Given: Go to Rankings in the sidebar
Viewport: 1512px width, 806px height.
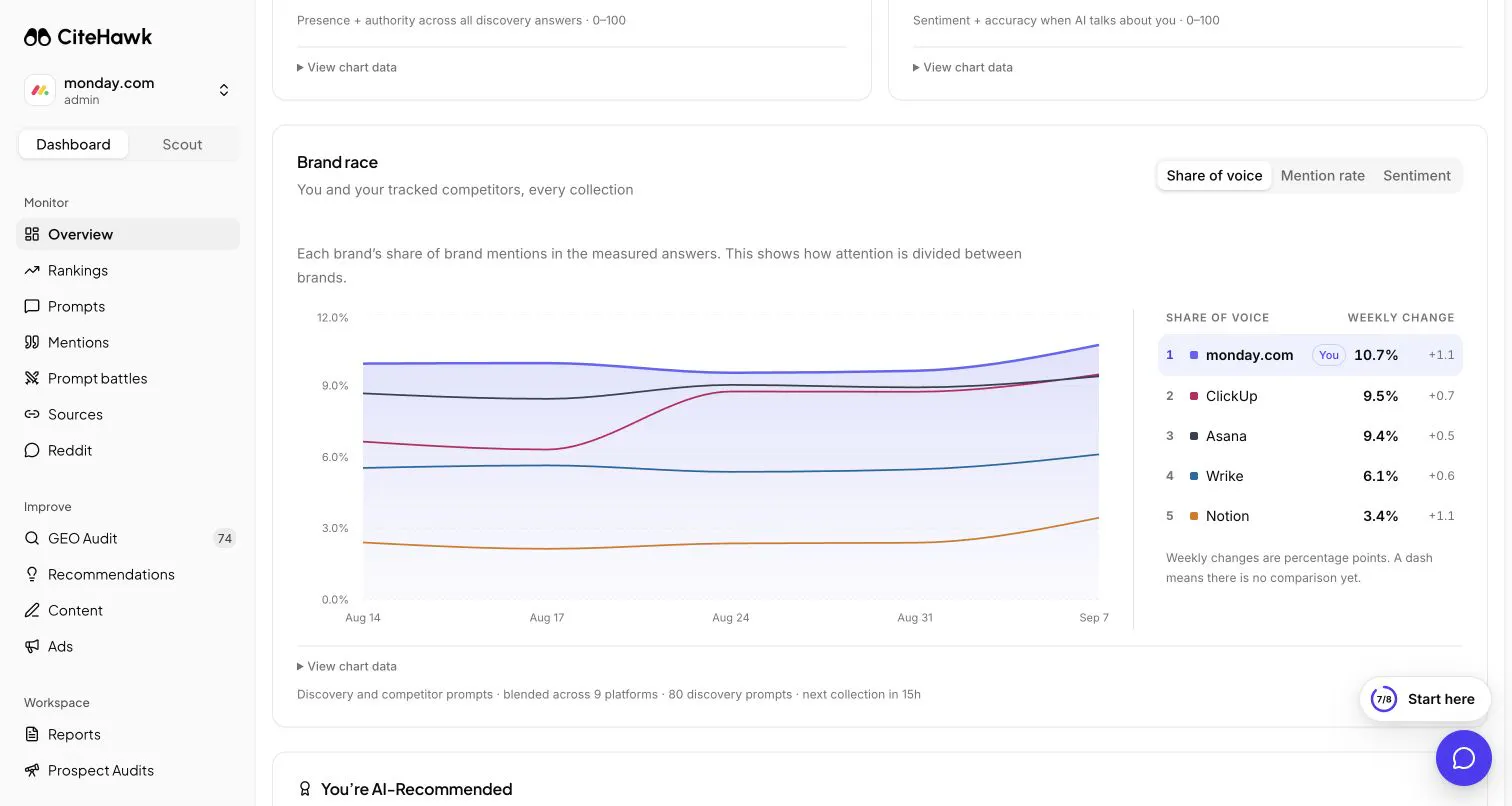Looking at the screenshot, I should (128, 270).
